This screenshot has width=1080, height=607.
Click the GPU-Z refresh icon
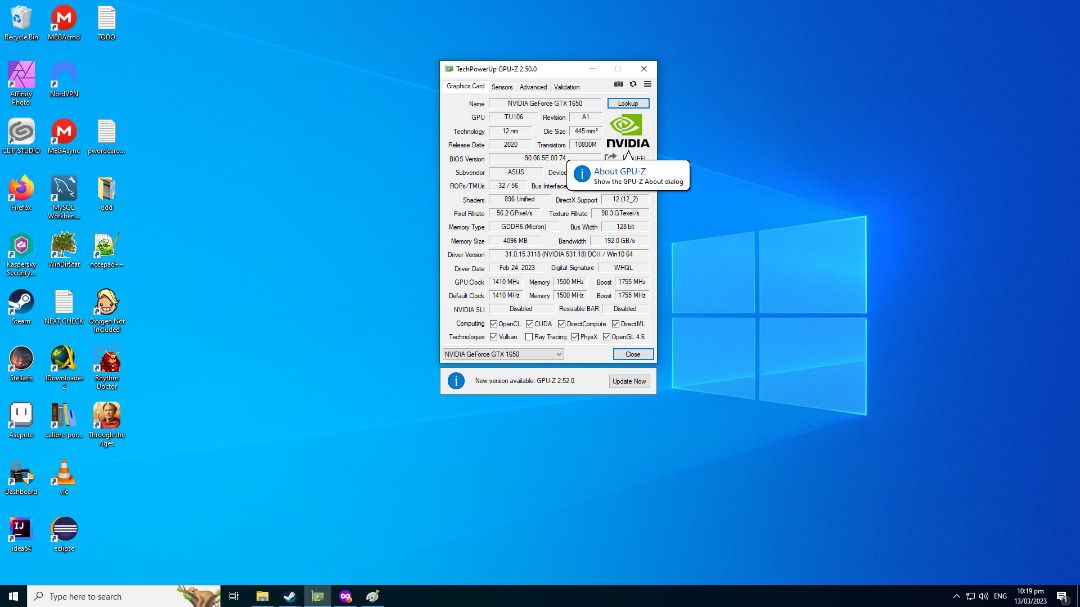633,84
